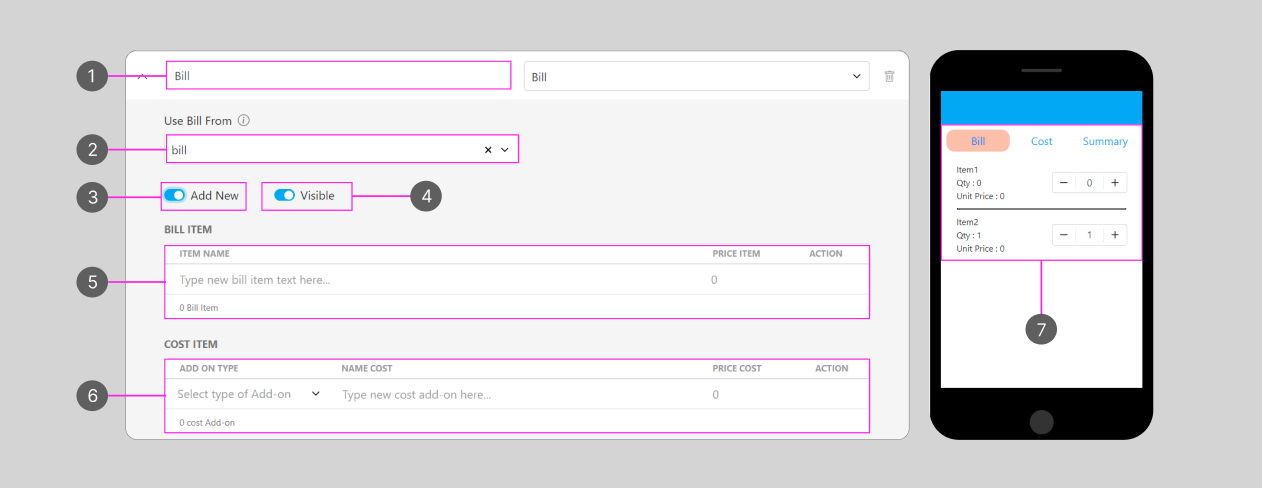This screenshot has width=1262, height=488.
Task: Expand the Use Bill From dropdown arrow
Action: click(x=505, y=150)
